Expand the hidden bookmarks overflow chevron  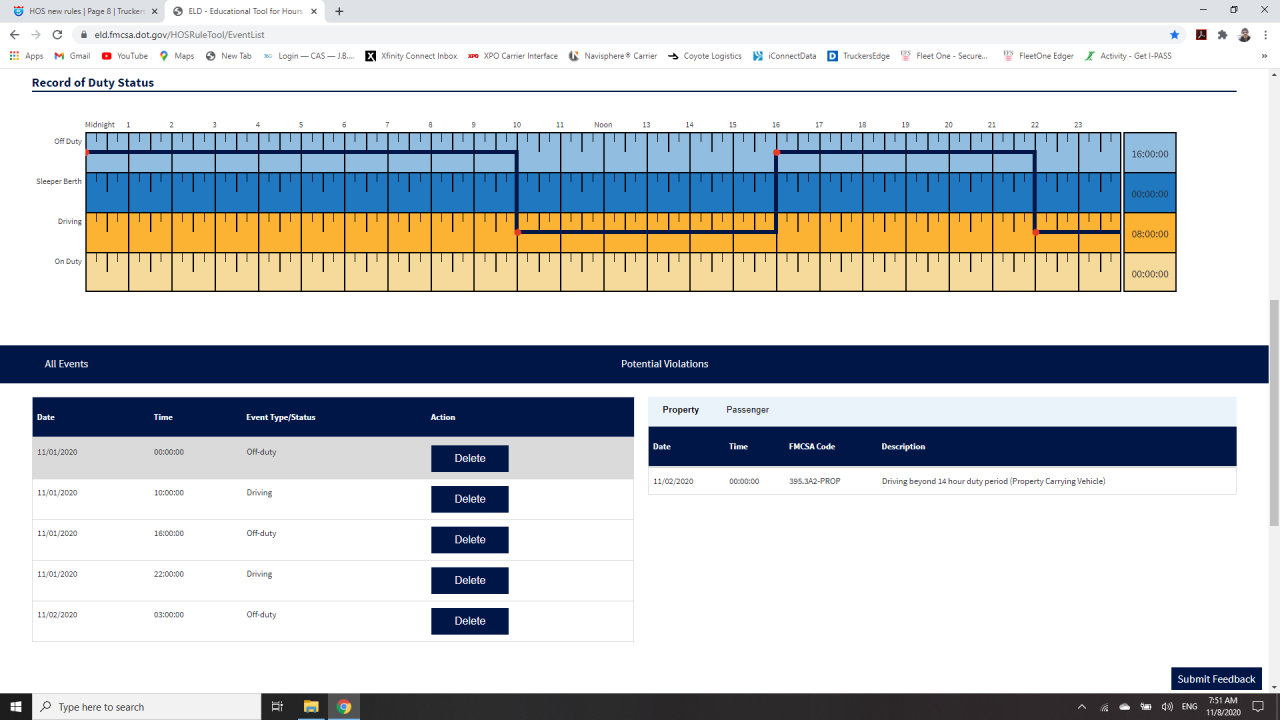[x=1265, y=56]
